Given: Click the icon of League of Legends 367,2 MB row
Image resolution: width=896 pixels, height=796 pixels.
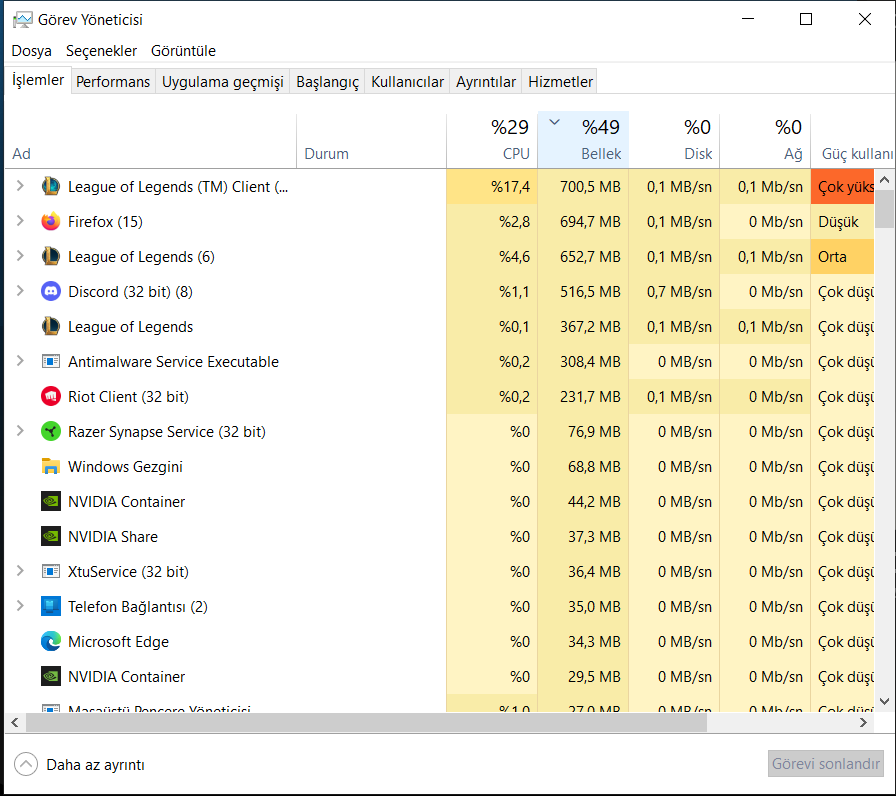Looking at the screenshot, I should (51, 326).
